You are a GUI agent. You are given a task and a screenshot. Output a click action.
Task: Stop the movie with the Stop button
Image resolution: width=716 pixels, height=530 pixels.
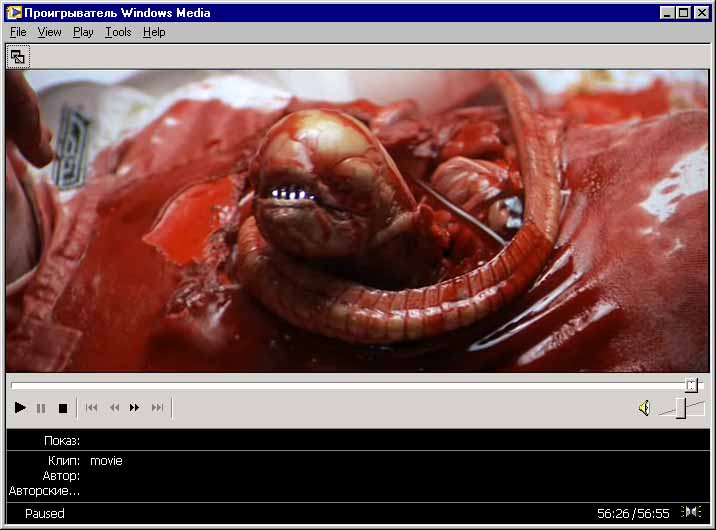point(63,408)
